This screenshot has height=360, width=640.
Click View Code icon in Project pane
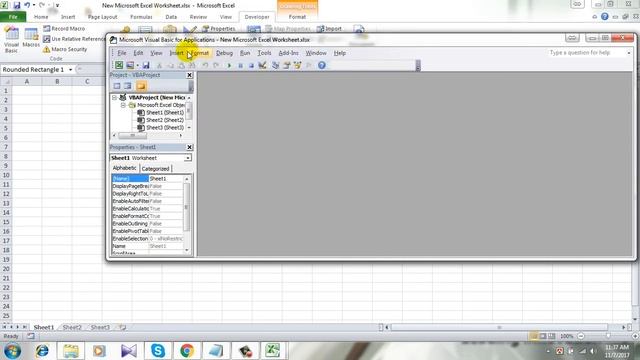pyautogui.click(x=117, y=86)
